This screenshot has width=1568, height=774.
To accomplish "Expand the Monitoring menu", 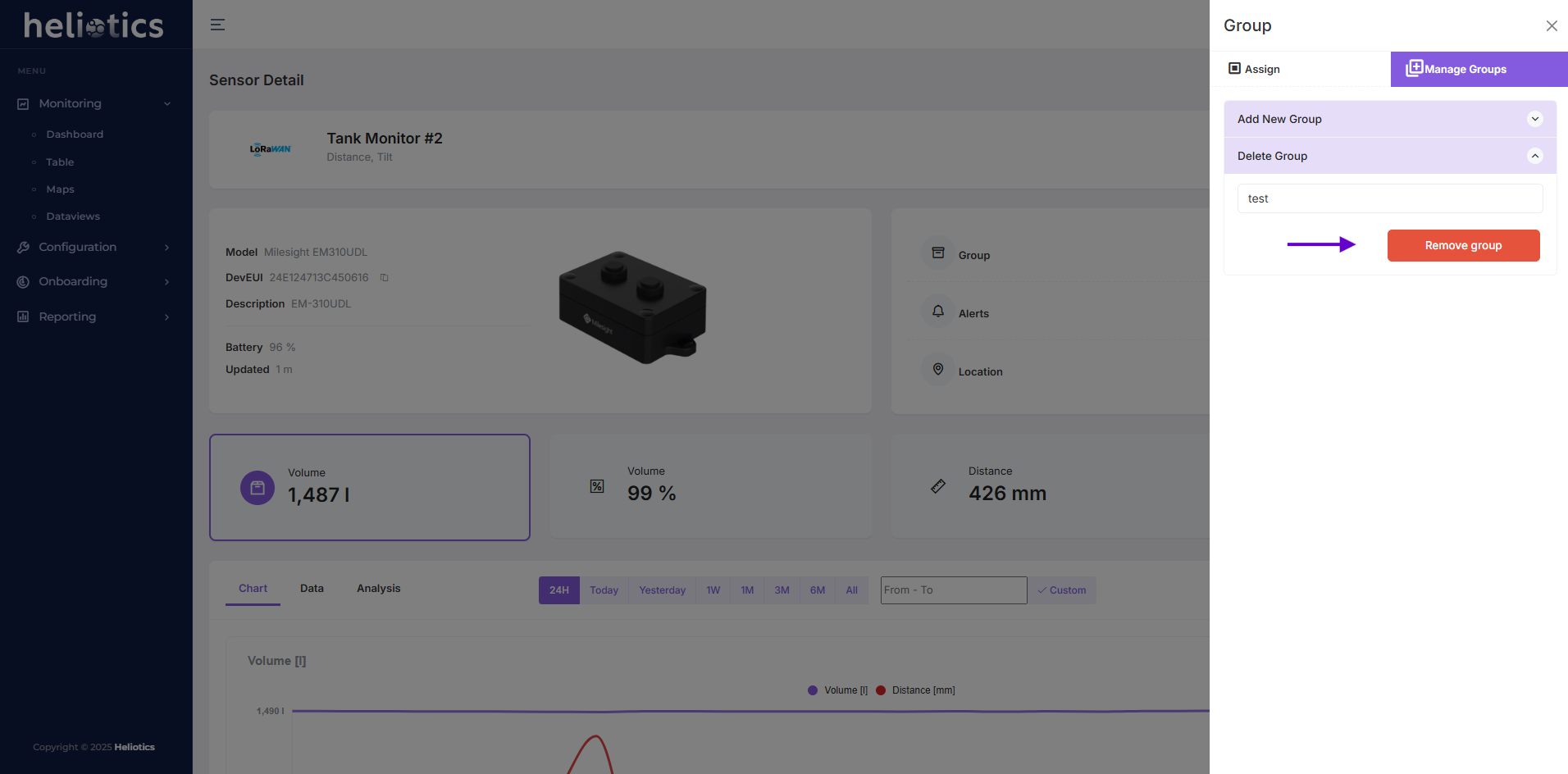I will click(95, 103).
